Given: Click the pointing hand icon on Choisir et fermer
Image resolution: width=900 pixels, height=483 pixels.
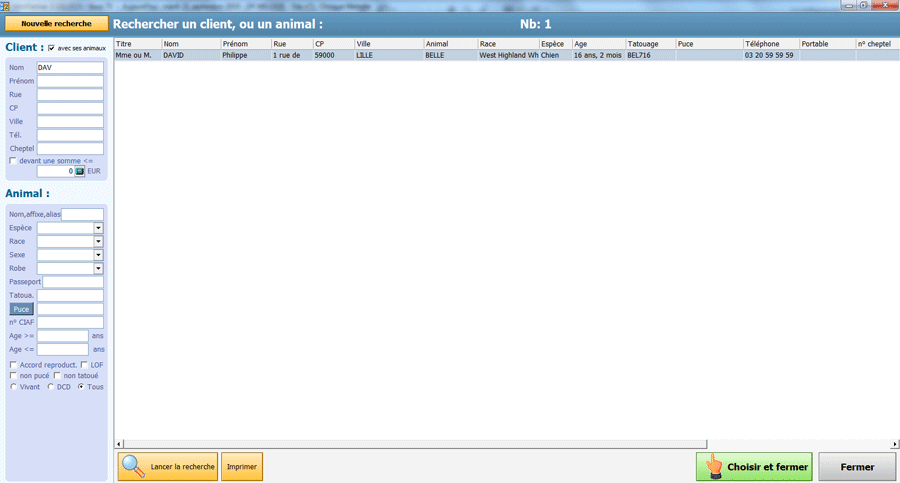Looking at the screenshot, I should click(714, 466).
